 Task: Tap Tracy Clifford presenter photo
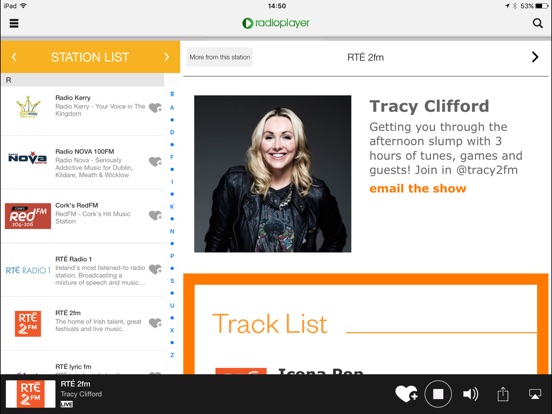272,174
